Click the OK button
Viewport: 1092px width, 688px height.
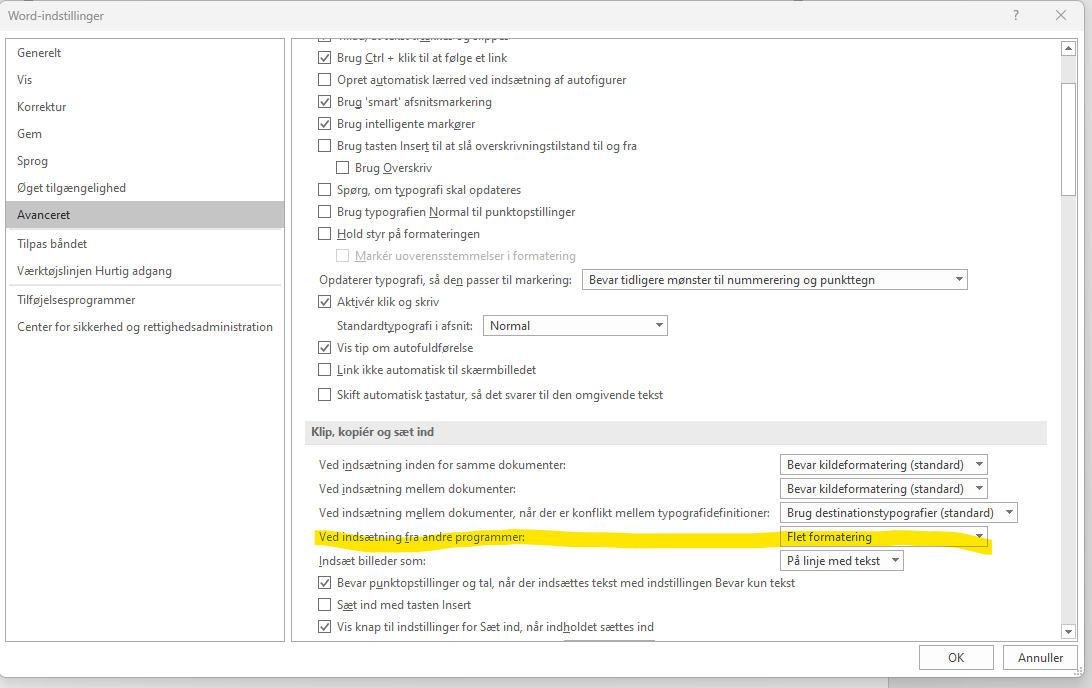click(x=956, y=658)
